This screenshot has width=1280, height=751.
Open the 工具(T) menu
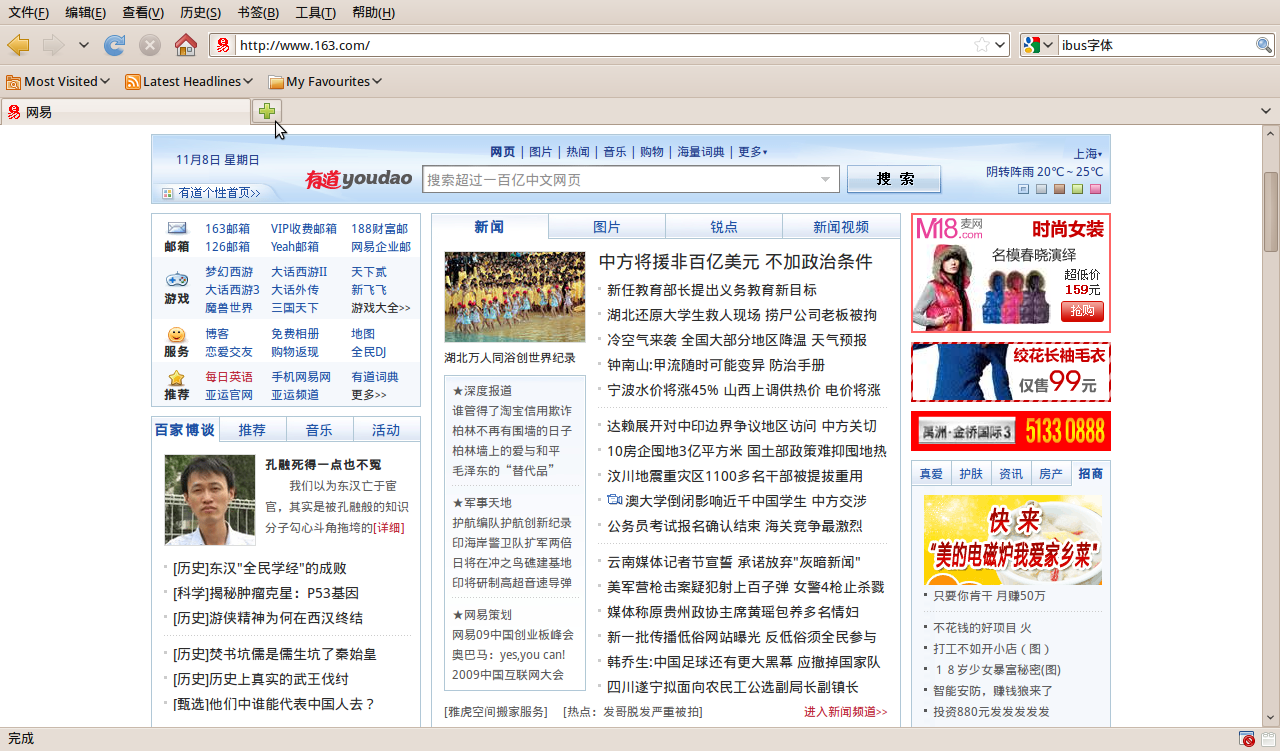pyautogui.click(x=316, y=12)
